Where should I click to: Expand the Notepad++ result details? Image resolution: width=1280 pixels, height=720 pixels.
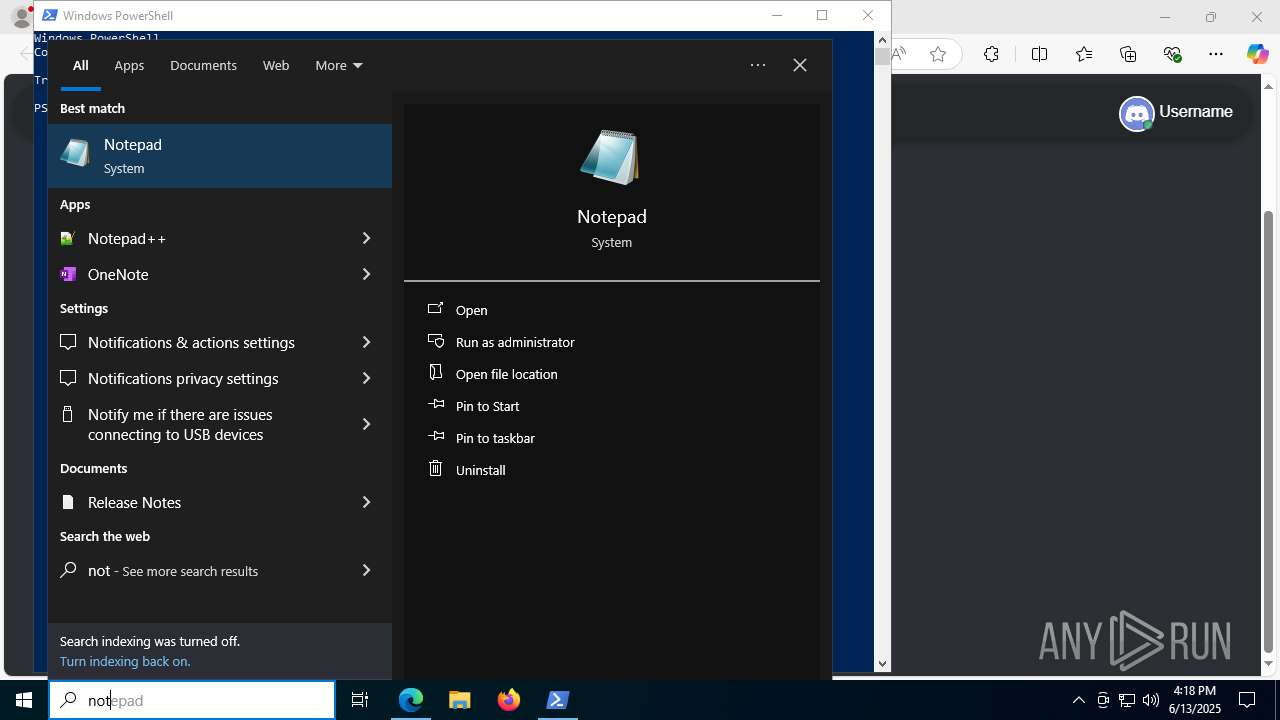(x=366, y=238)
